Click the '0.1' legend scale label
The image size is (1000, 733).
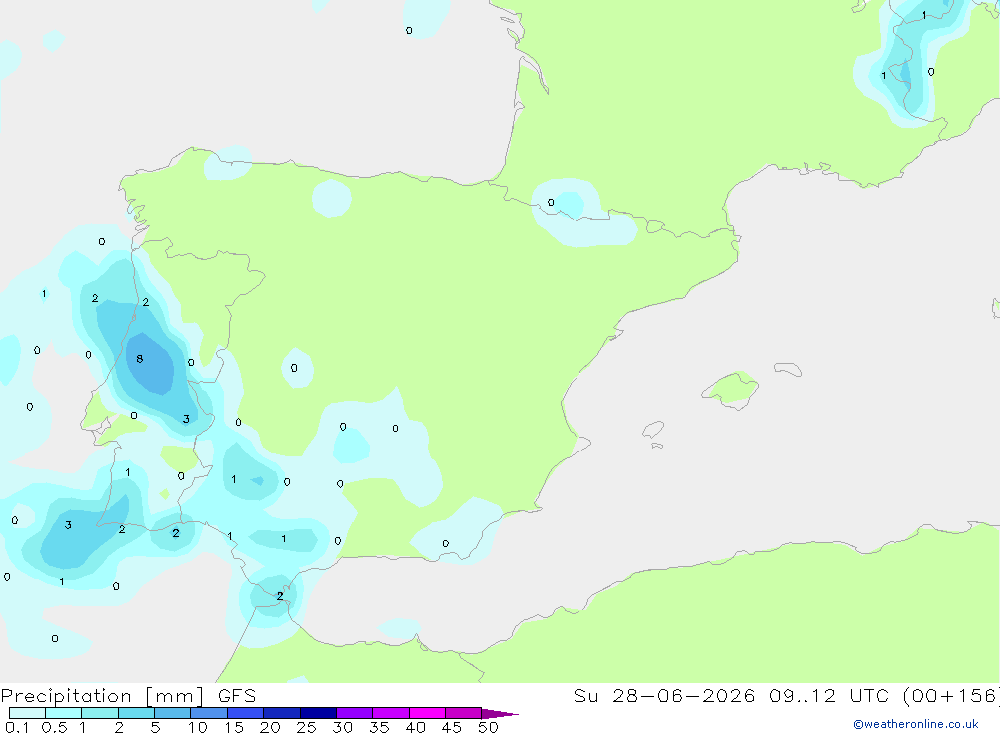coord(17,727)
